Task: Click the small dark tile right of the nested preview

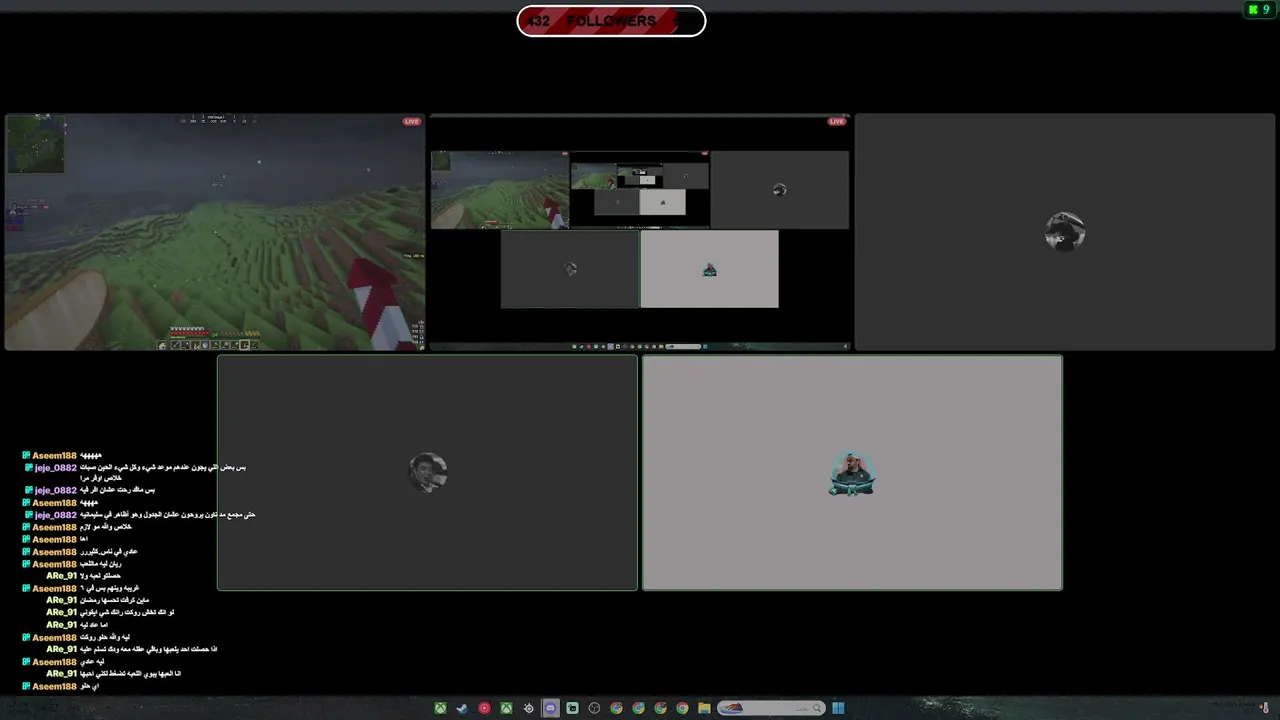Action: (x=780, y=190)
